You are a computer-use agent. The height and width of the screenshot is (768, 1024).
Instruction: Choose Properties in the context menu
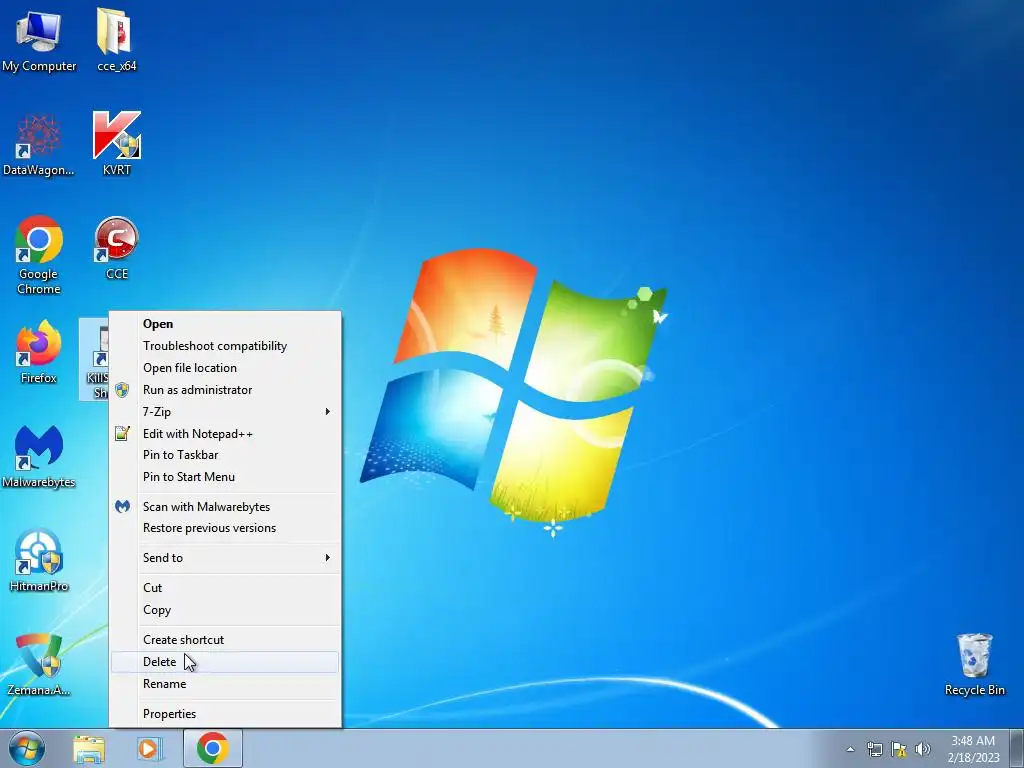coord(225,714)
